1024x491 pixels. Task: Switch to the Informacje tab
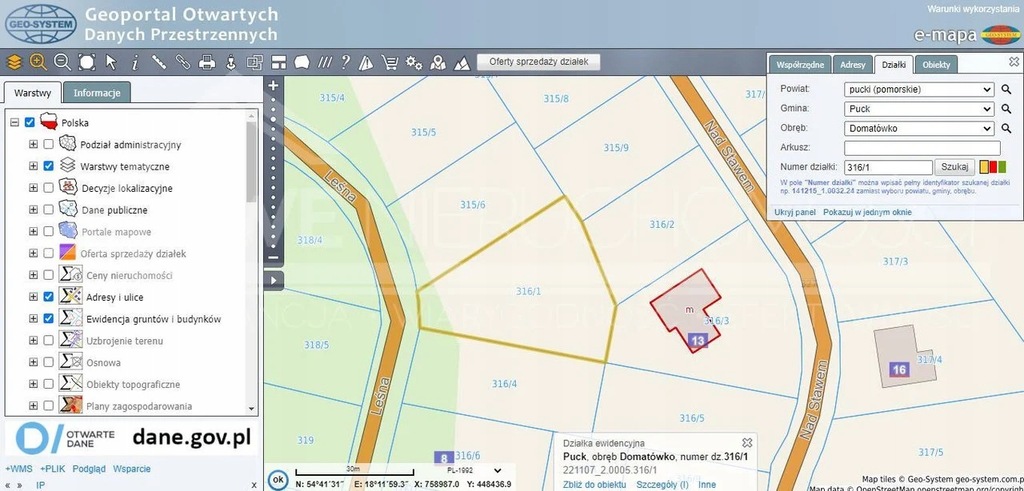97,93
